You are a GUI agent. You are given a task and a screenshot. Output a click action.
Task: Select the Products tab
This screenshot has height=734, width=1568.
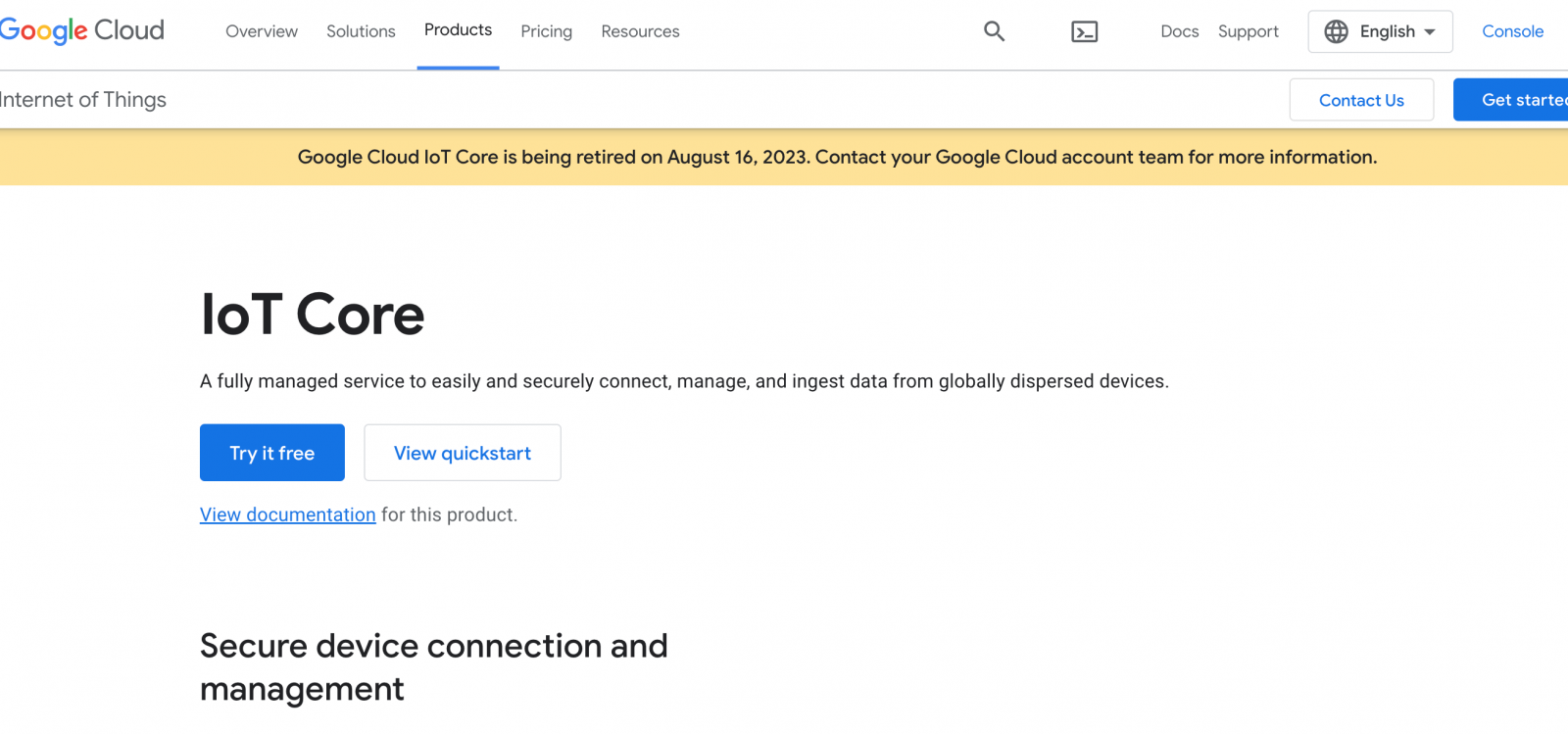click(x=458, y=30)
